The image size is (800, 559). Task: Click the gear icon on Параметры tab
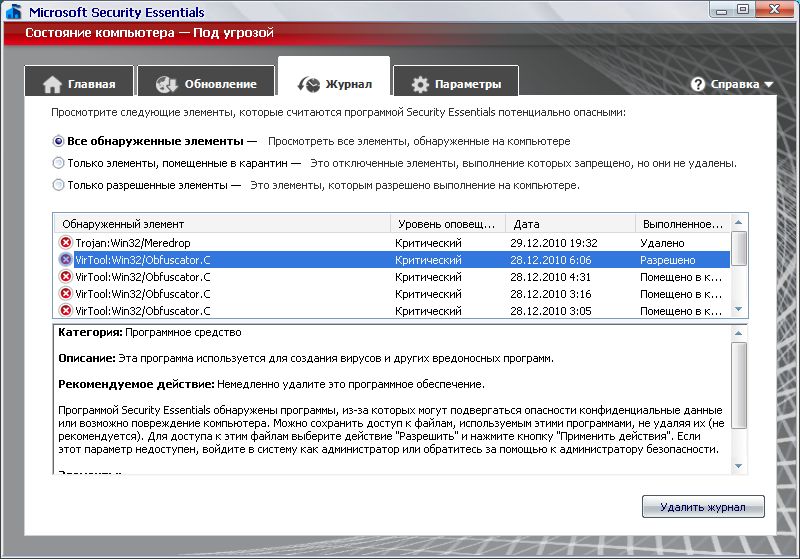pos(421,84)
